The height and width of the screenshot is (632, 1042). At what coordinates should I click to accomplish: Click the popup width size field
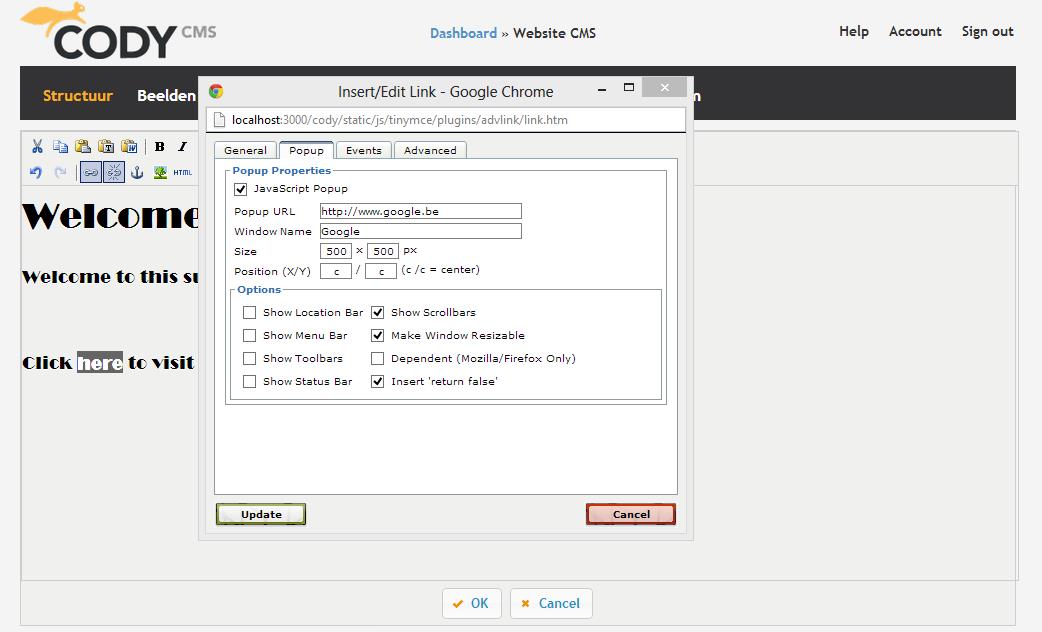pos(336,251)
